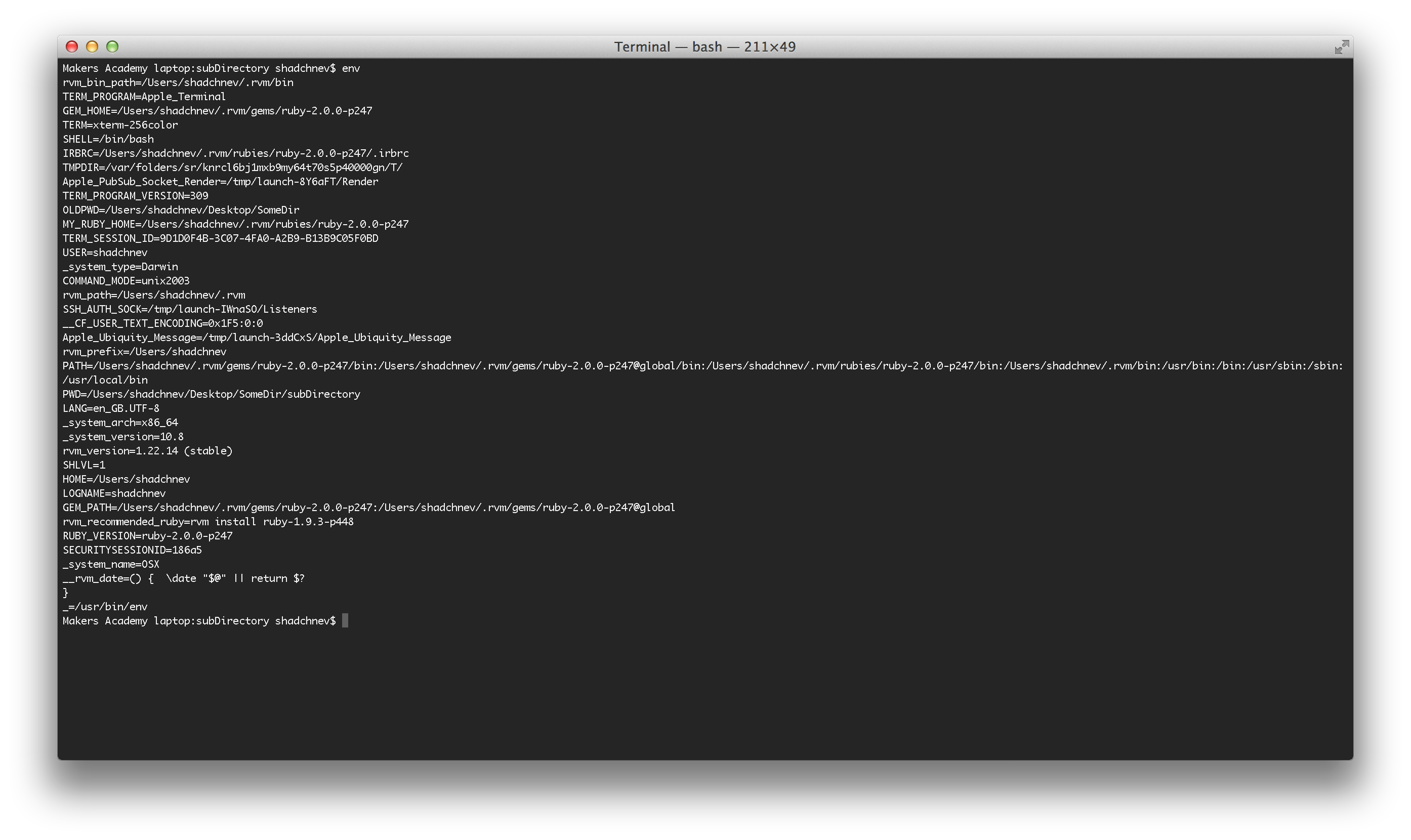Screen dimensions: 1411x840
Task: Click the HOME=/Users/shadchnev line
Action: tap(126, 479)
